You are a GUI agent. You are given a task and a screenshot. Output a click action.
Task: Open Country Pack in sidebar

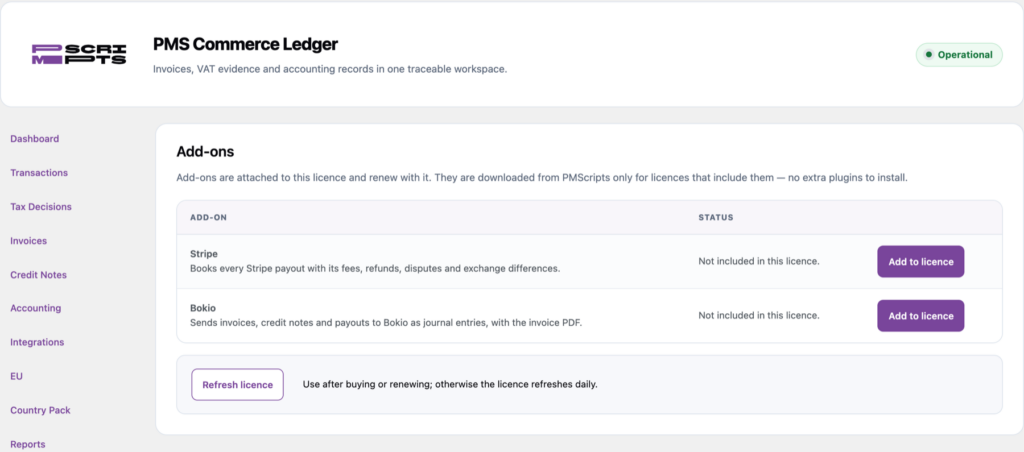point(40,410)
